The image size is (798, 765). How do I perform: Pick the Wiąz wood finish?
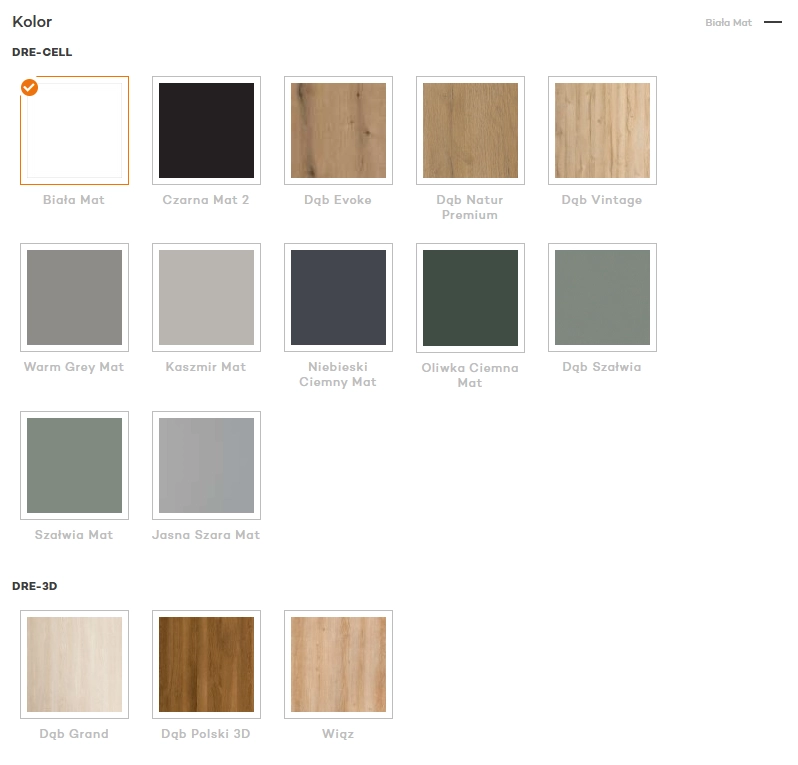point(338,664)
